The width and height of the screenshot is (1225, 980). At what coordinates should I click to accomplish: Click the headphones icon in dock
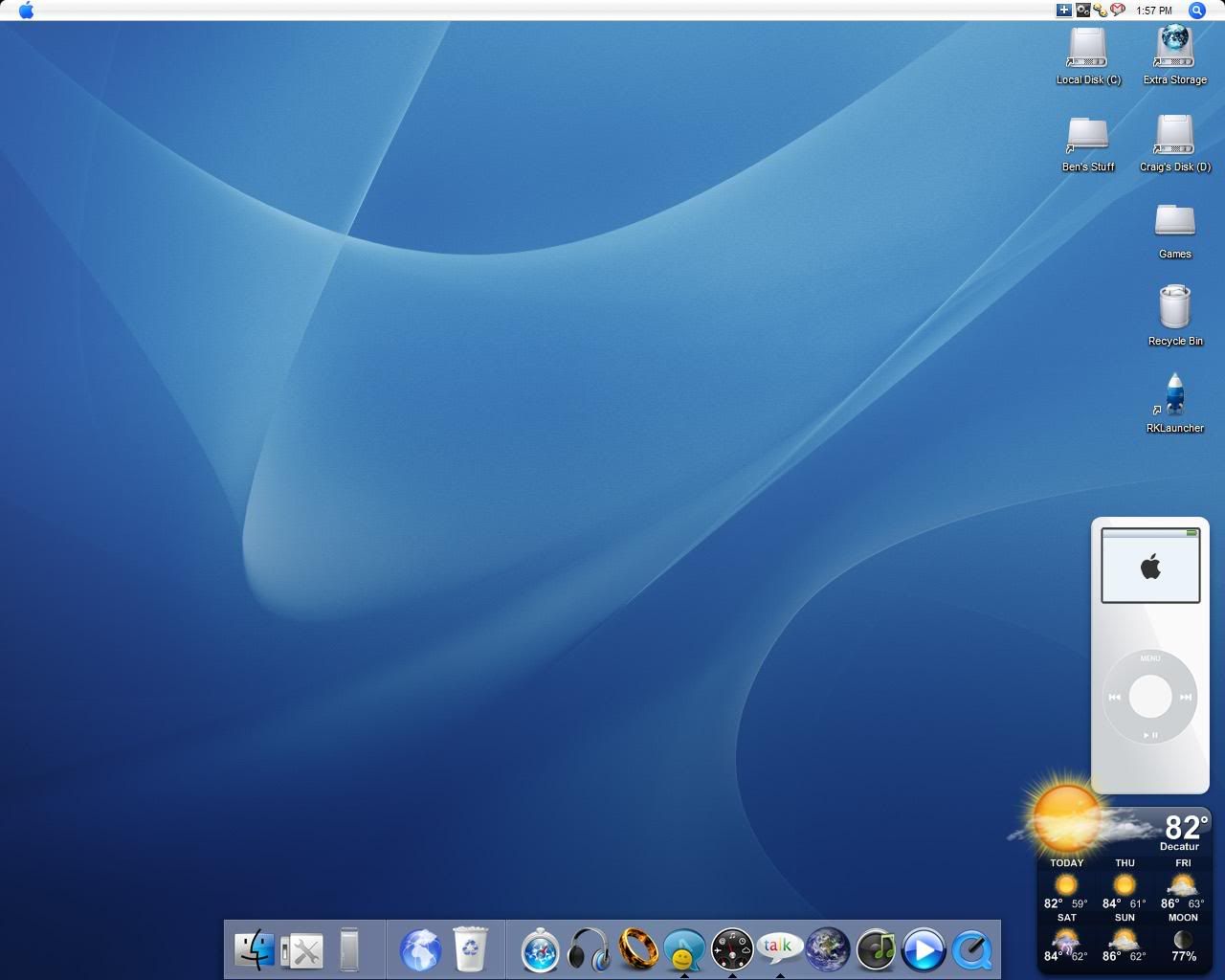[x=588, y=950]
